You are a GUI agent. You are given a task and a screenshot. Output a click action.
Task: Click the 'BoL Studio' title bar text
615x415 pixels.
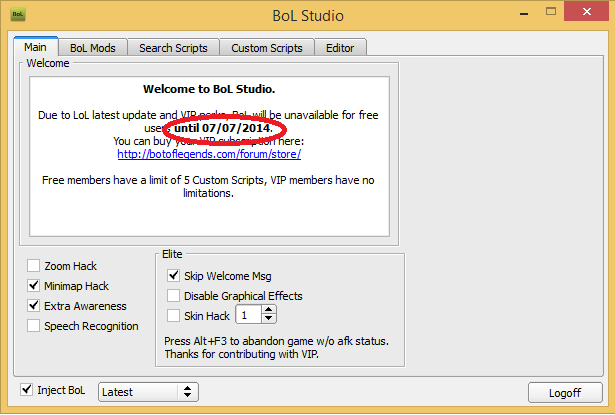point(308,16)
